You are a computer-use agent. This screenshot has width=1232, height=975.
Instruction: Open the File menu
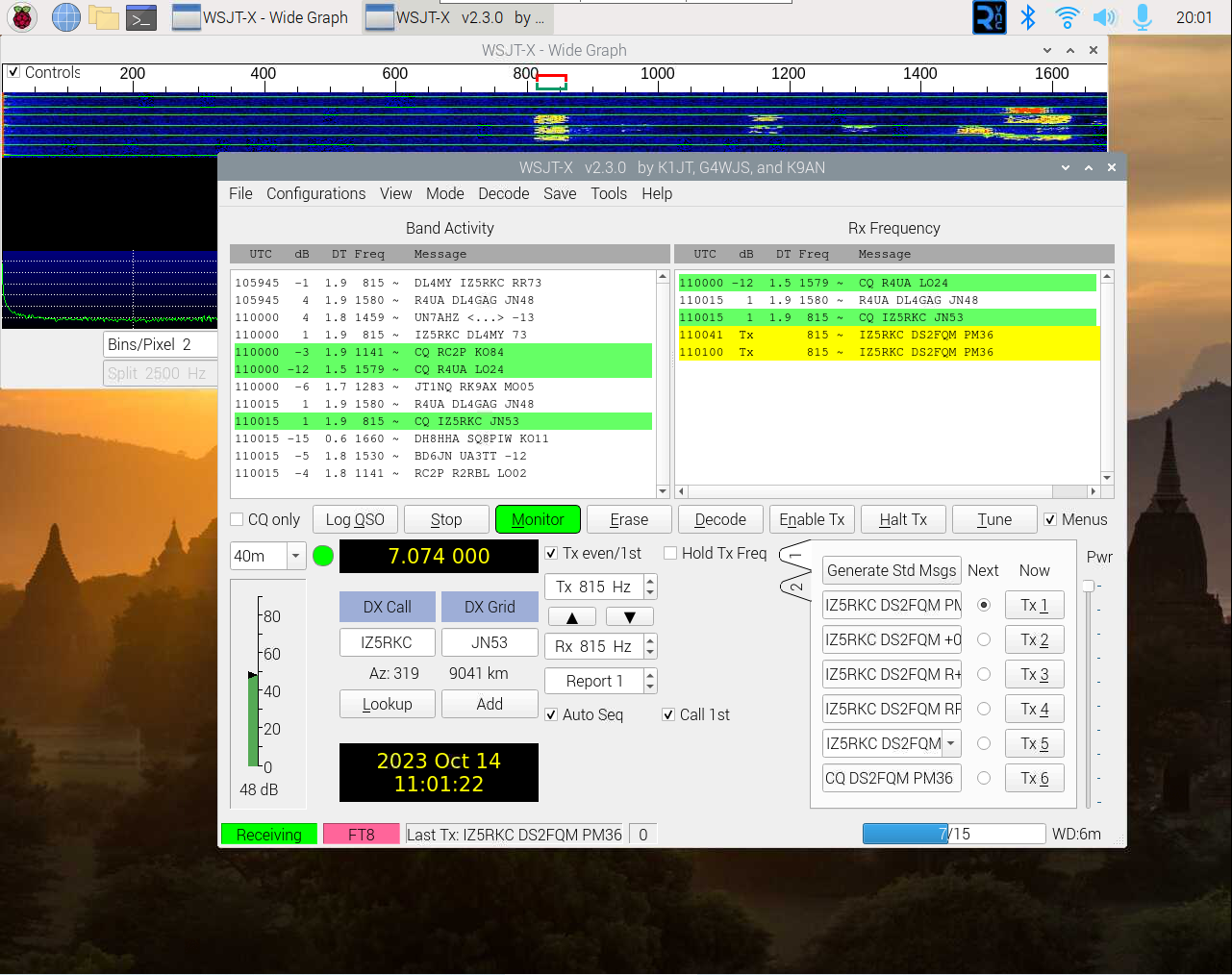tap(240, 193)
